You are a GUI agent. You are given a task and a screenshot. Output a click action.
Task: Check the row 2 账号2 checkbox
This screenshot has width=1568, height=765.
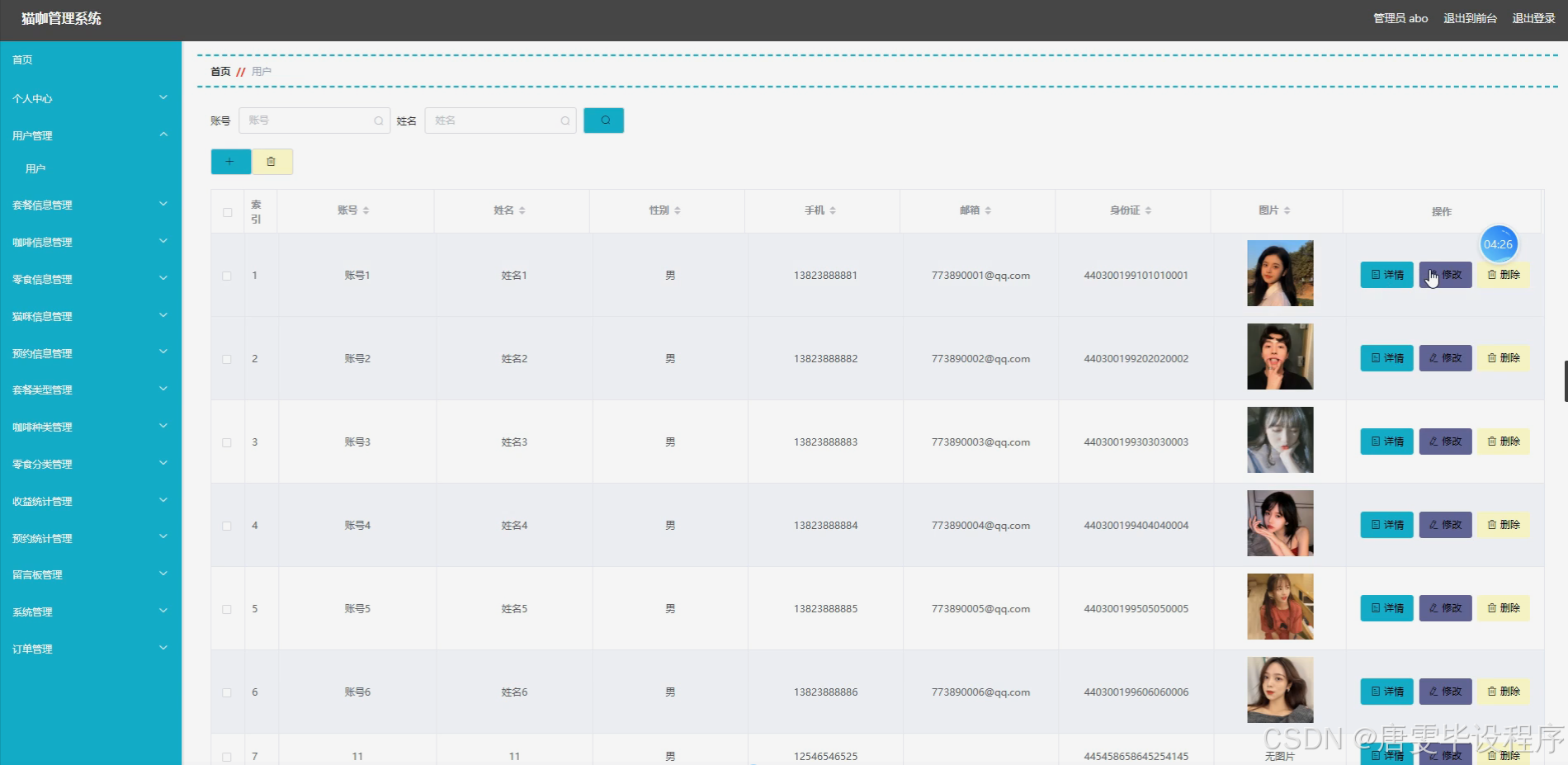227,359
